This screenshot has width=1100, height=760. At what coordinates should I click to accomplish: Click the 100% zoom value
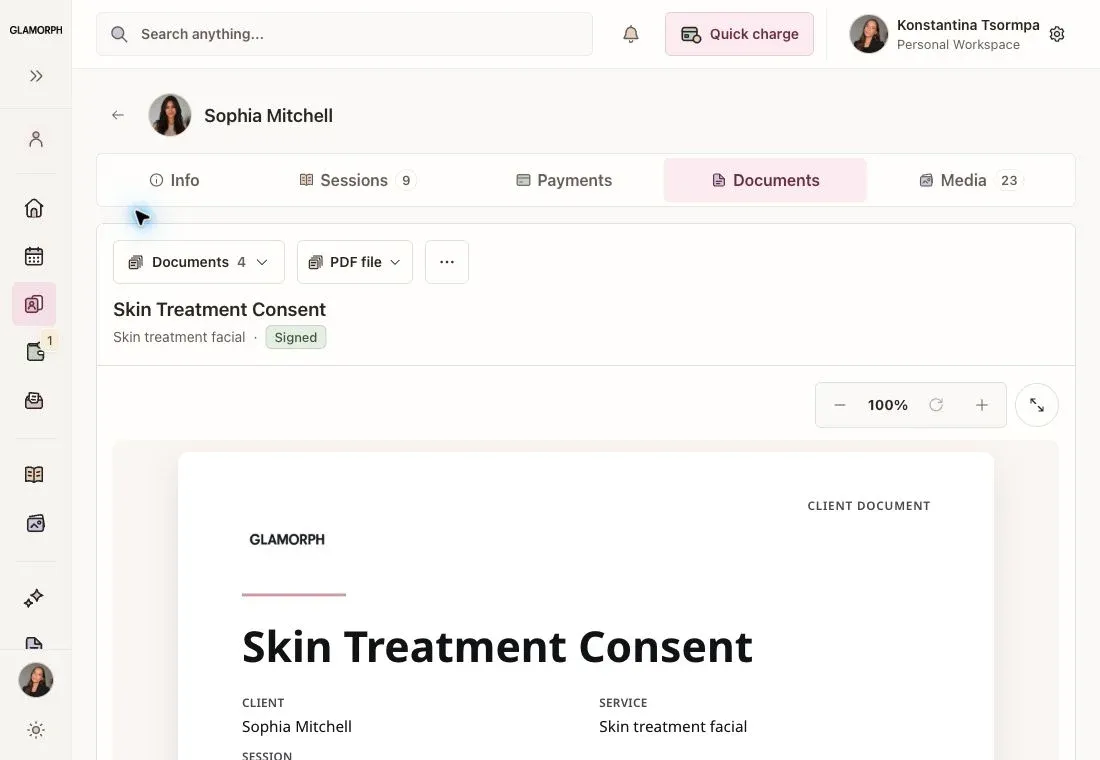887,405
